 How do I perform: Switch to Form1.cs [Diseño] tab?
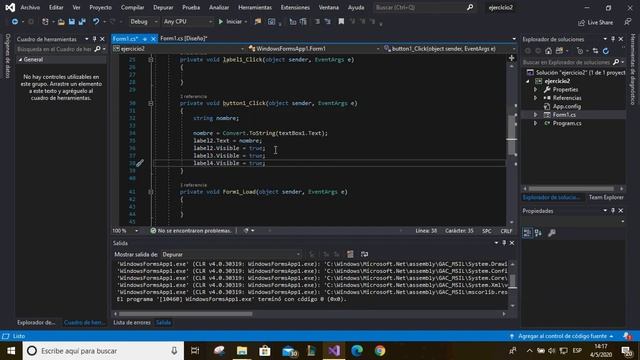tap(184, 38)
